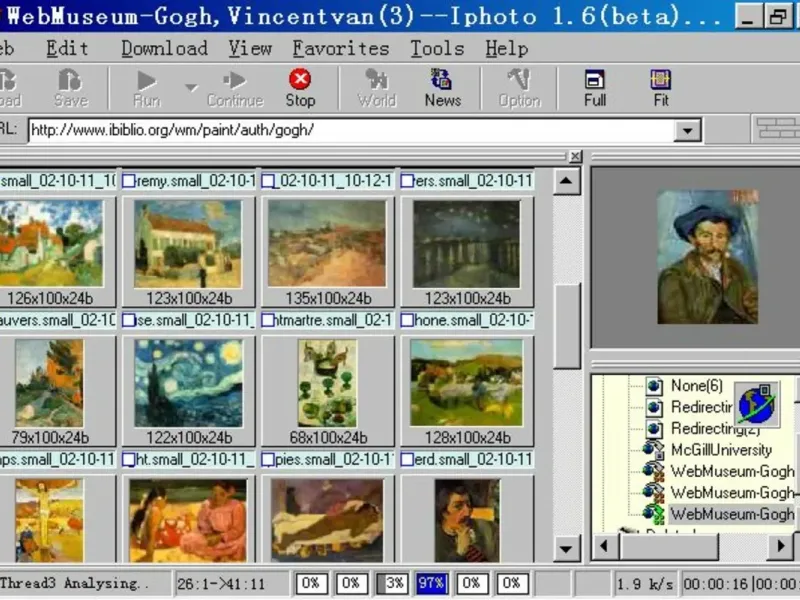Image resolution: width=800 pixels, height=600 pixels.
Task: Click the icon beside second WebMuseum-Gogh entry
Action: [653, 492]
